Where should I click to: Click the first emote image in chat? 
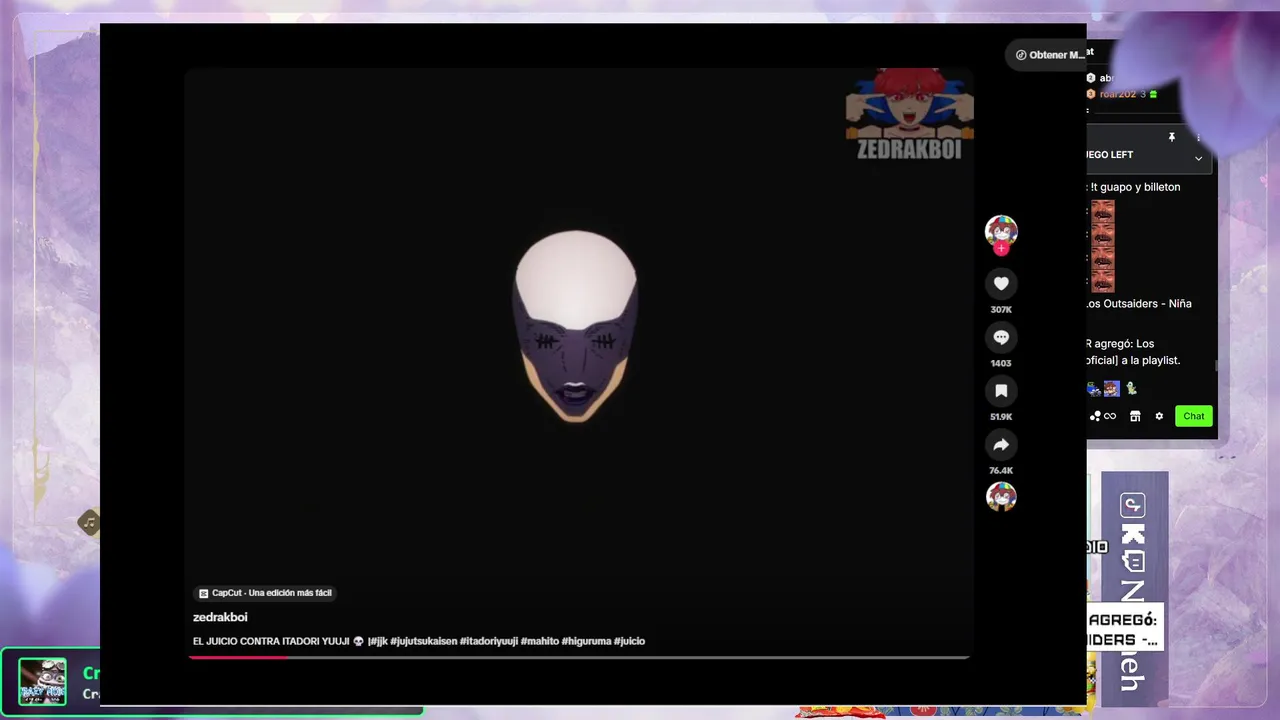[1103, 210]
